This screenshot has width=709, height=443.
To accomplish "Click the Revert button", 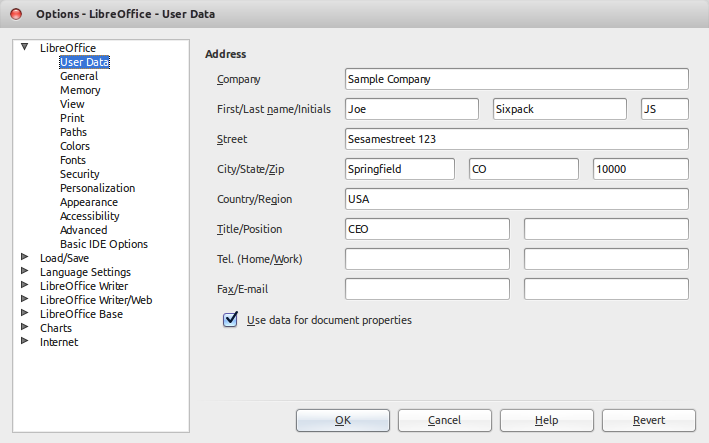I will [x=648, y=420].
